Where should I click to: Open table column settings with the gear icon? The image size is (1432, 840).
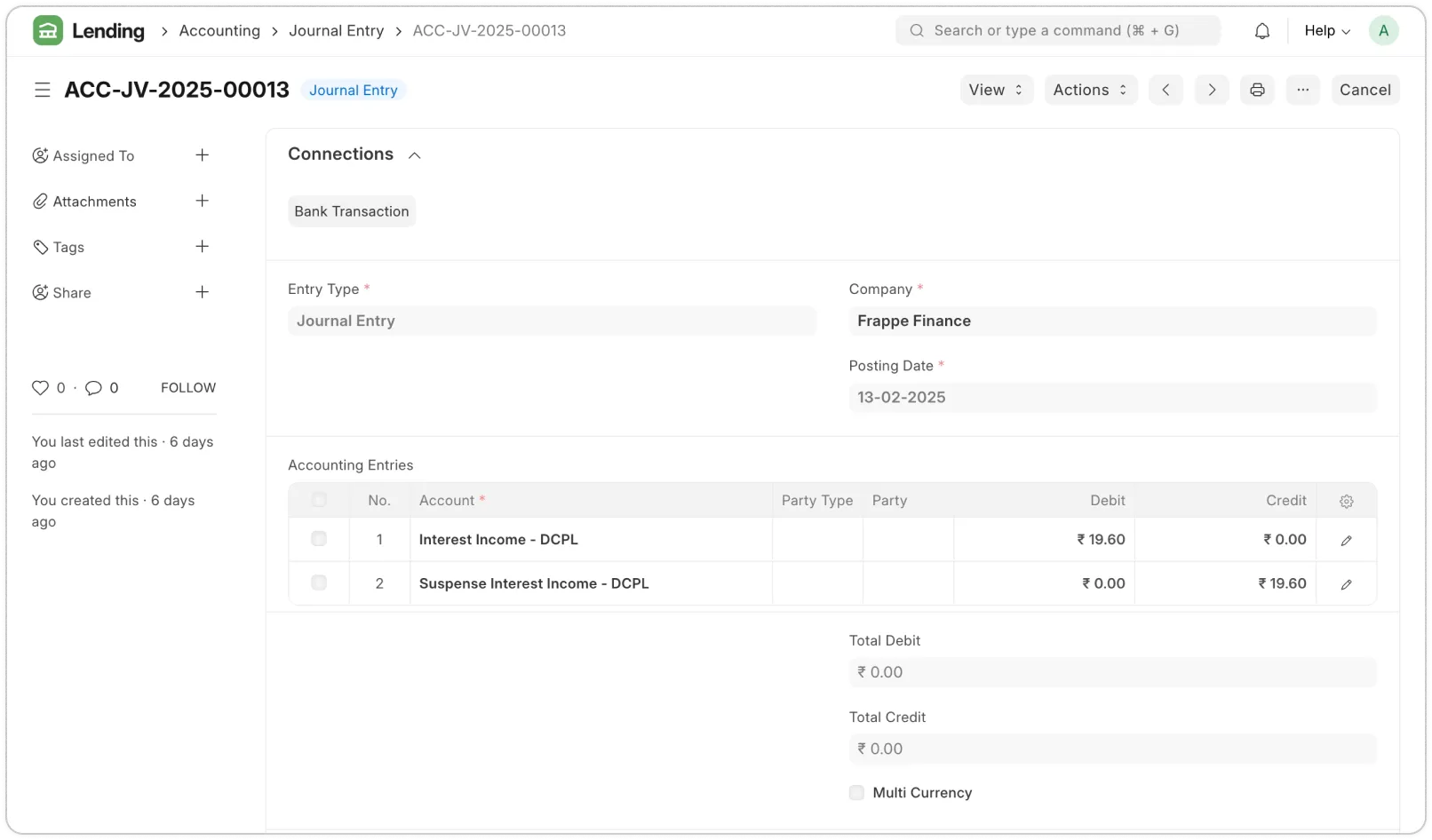tap(1346, 500)
